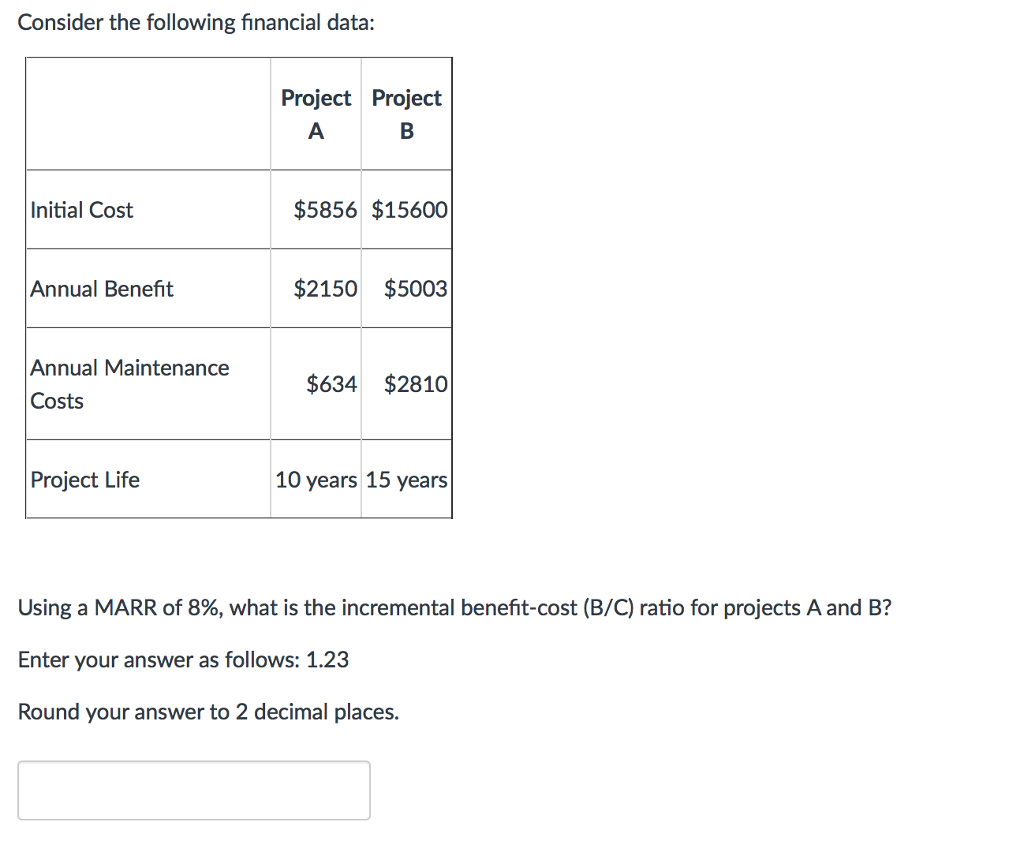Click the Annual Maintenance Costs row label
The image size is (1024, 852).
129,384
